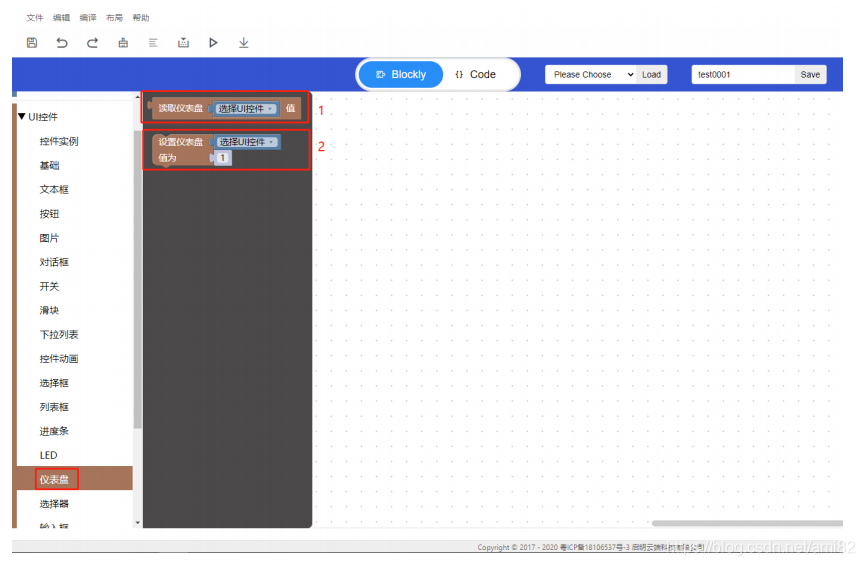The height and width of the screenshot is (566, 865).
Task: Run the program with play icon
Action: [213, 42]
